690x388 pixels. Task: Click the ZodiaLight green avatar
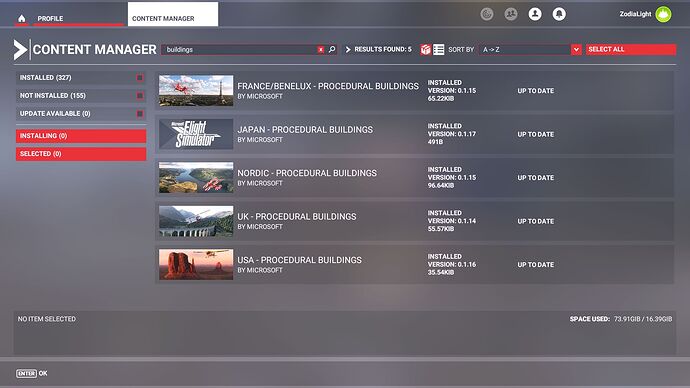[663, 14]
